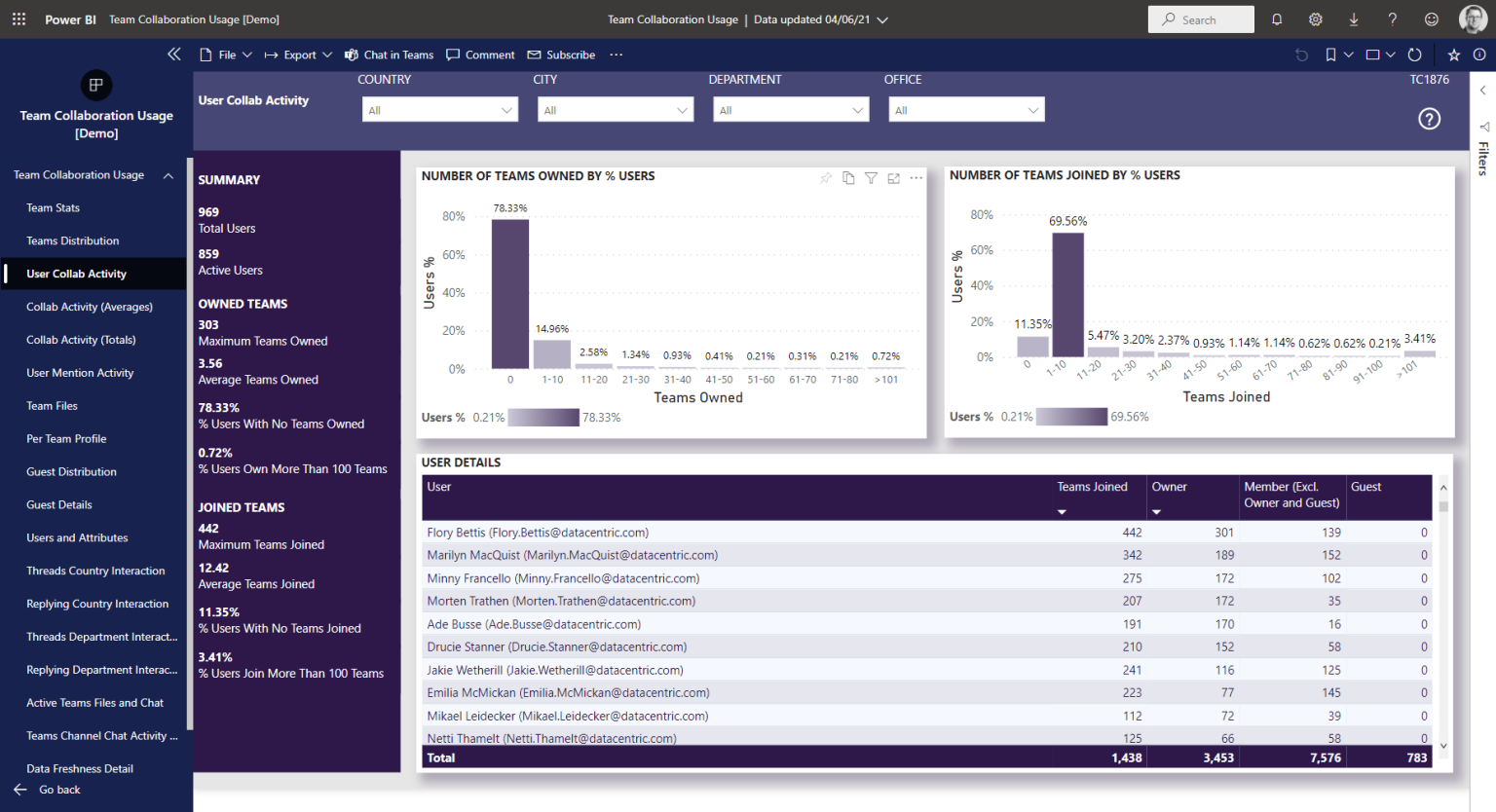Click the Subscribe button
Image resolution: width=1496 pixels, height=812 pixels.
[x=561, y=55]
